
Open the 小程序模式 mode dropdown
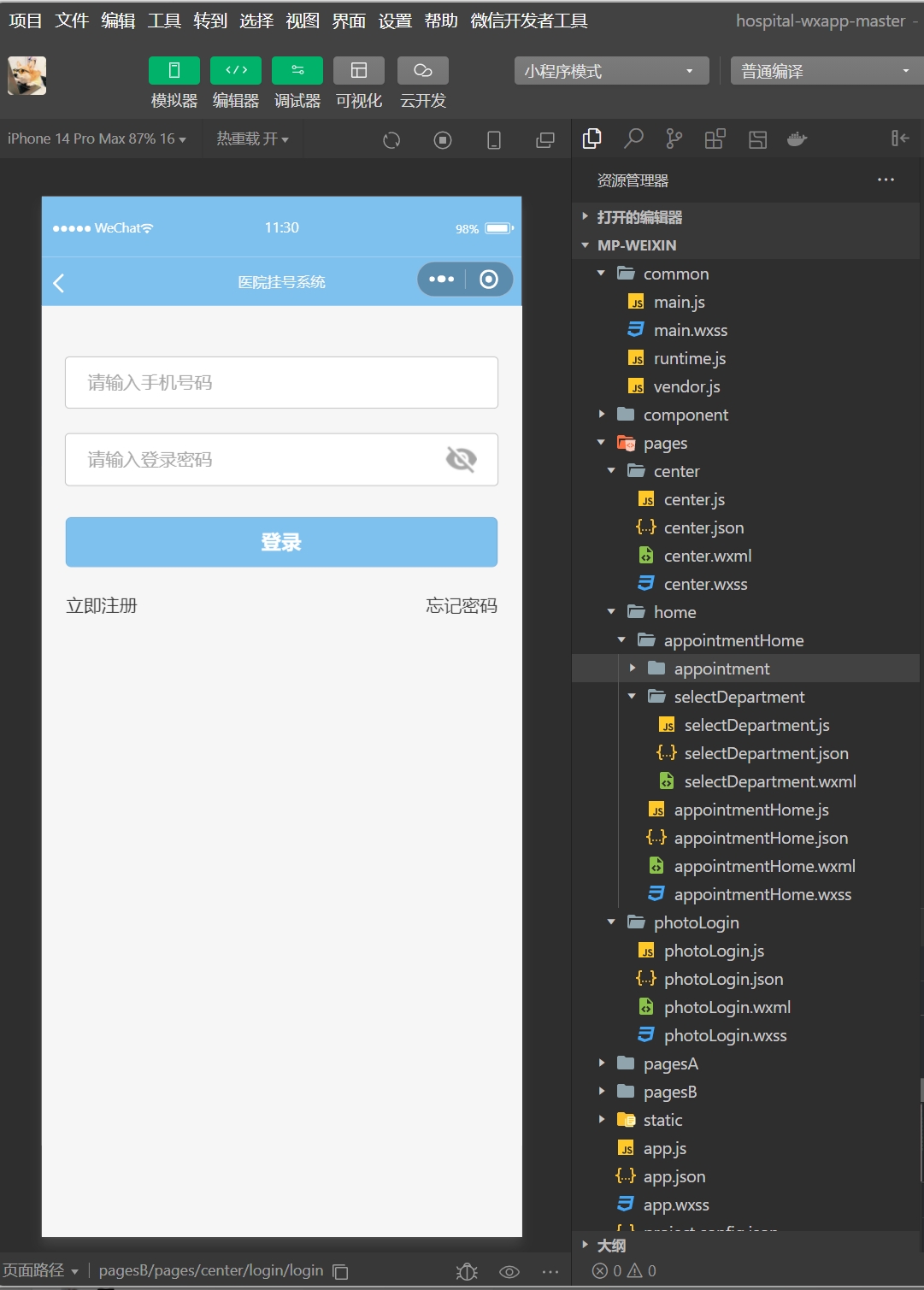tap(612, 71)
